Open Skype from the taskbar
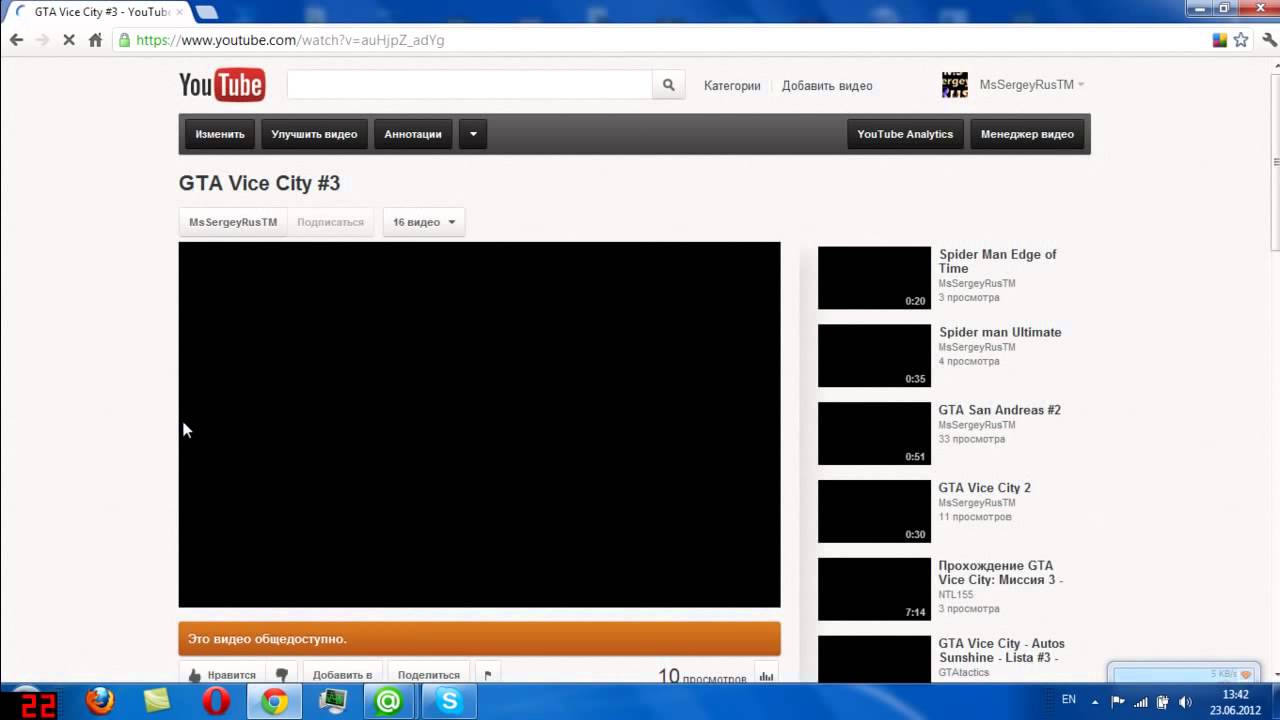Viewport: 1280px width, 720px height. point(448,702)
